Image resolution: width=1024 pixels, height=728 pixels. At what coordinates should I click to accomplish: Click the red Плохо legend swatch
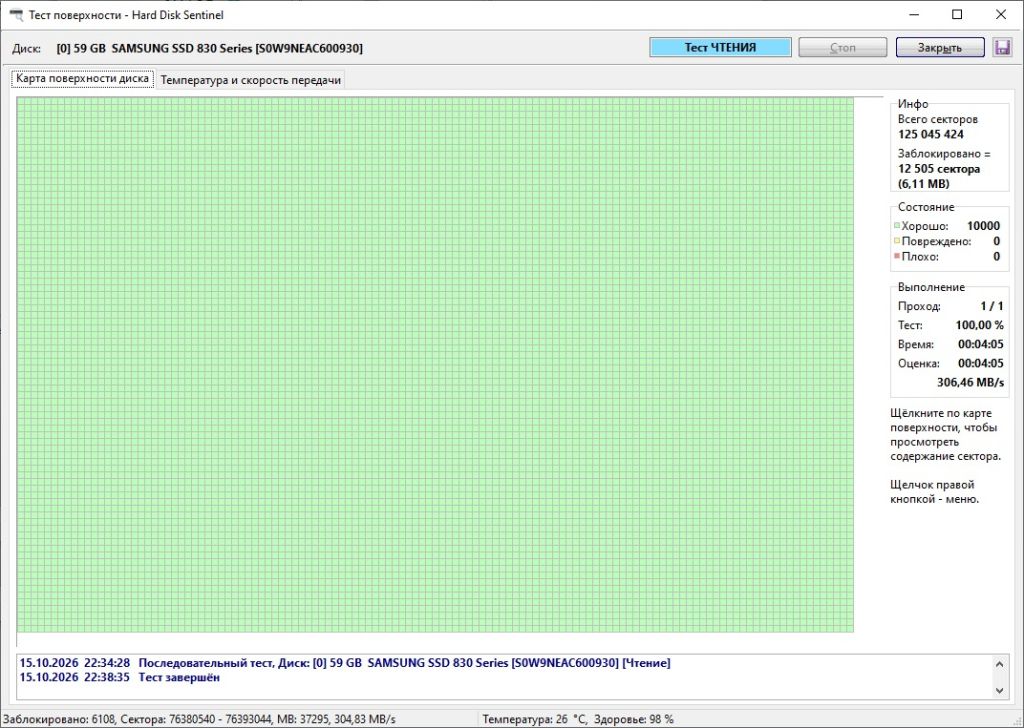click(x=897, y=255)
